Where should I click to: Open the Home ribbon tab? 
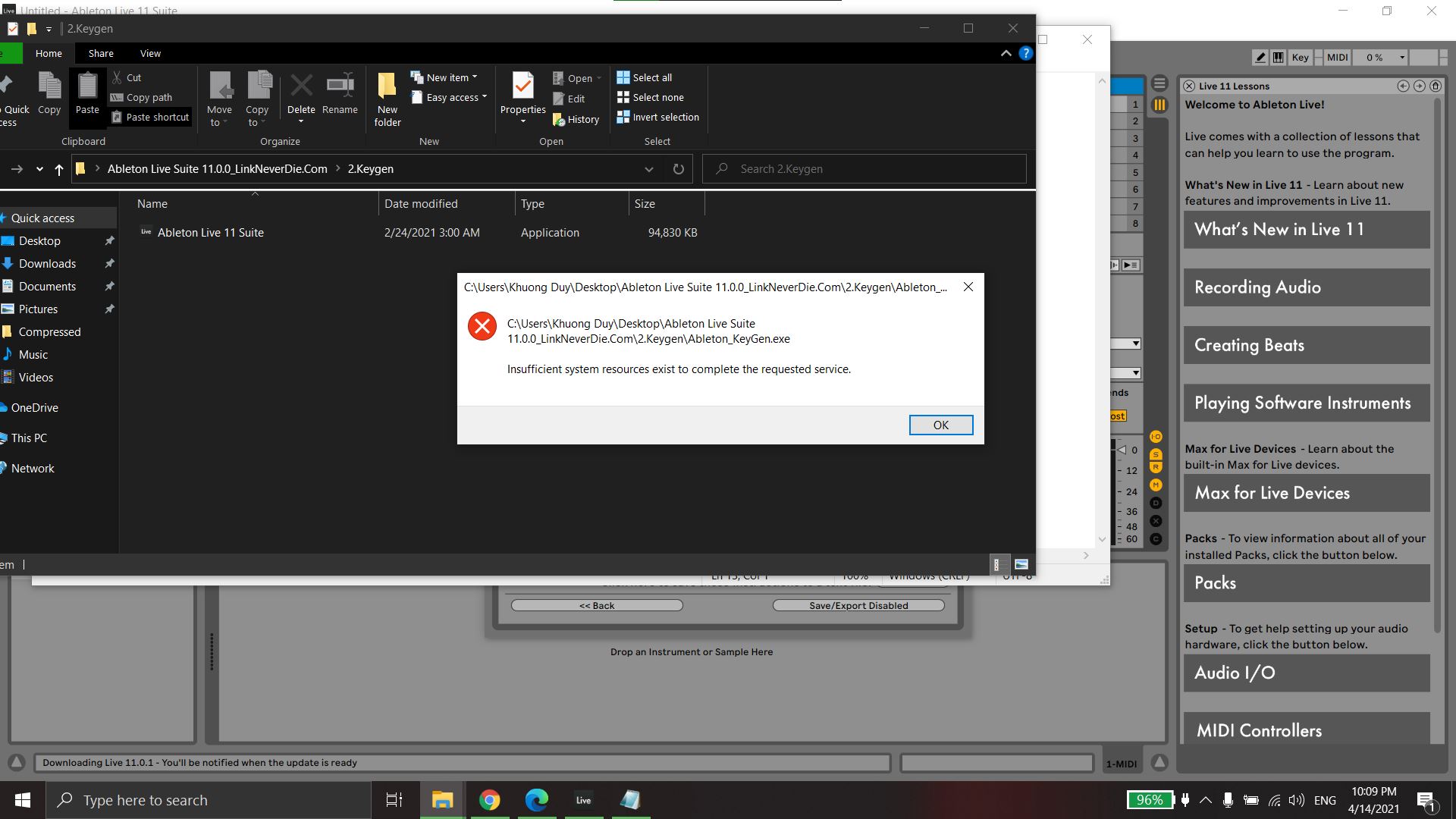click(49, 53)
